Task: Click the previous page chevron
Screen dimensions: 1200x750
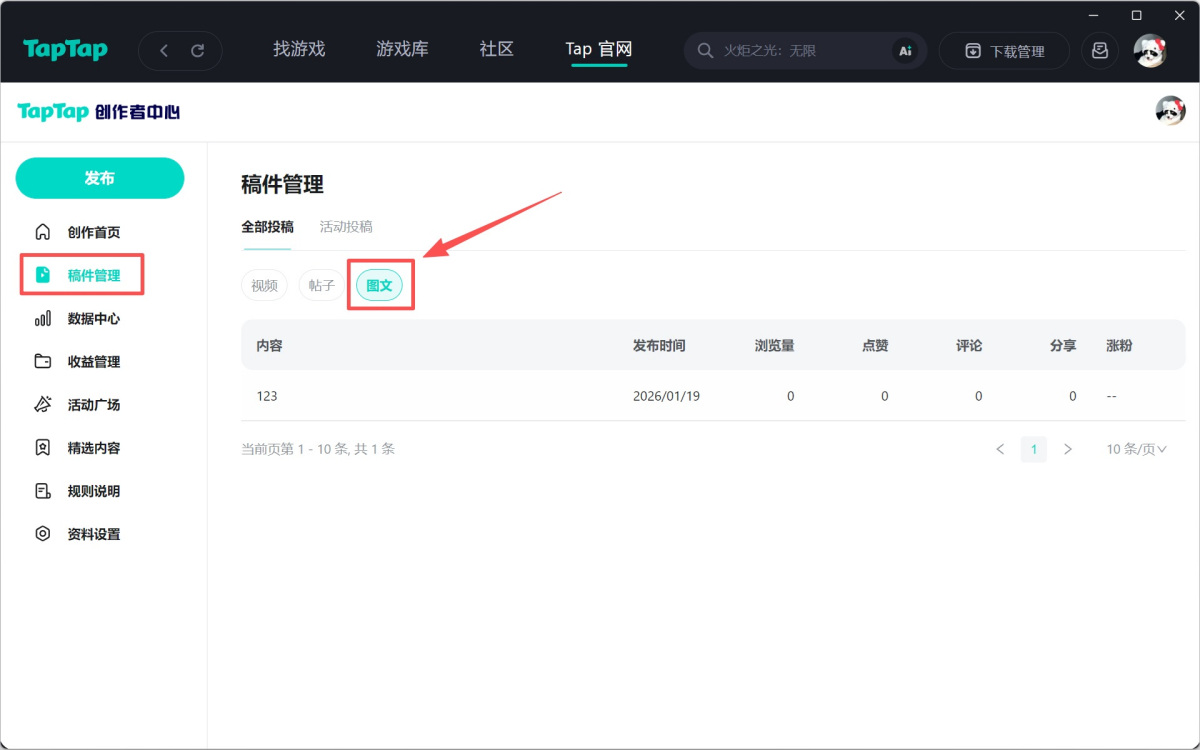Action: [1000, 450]
